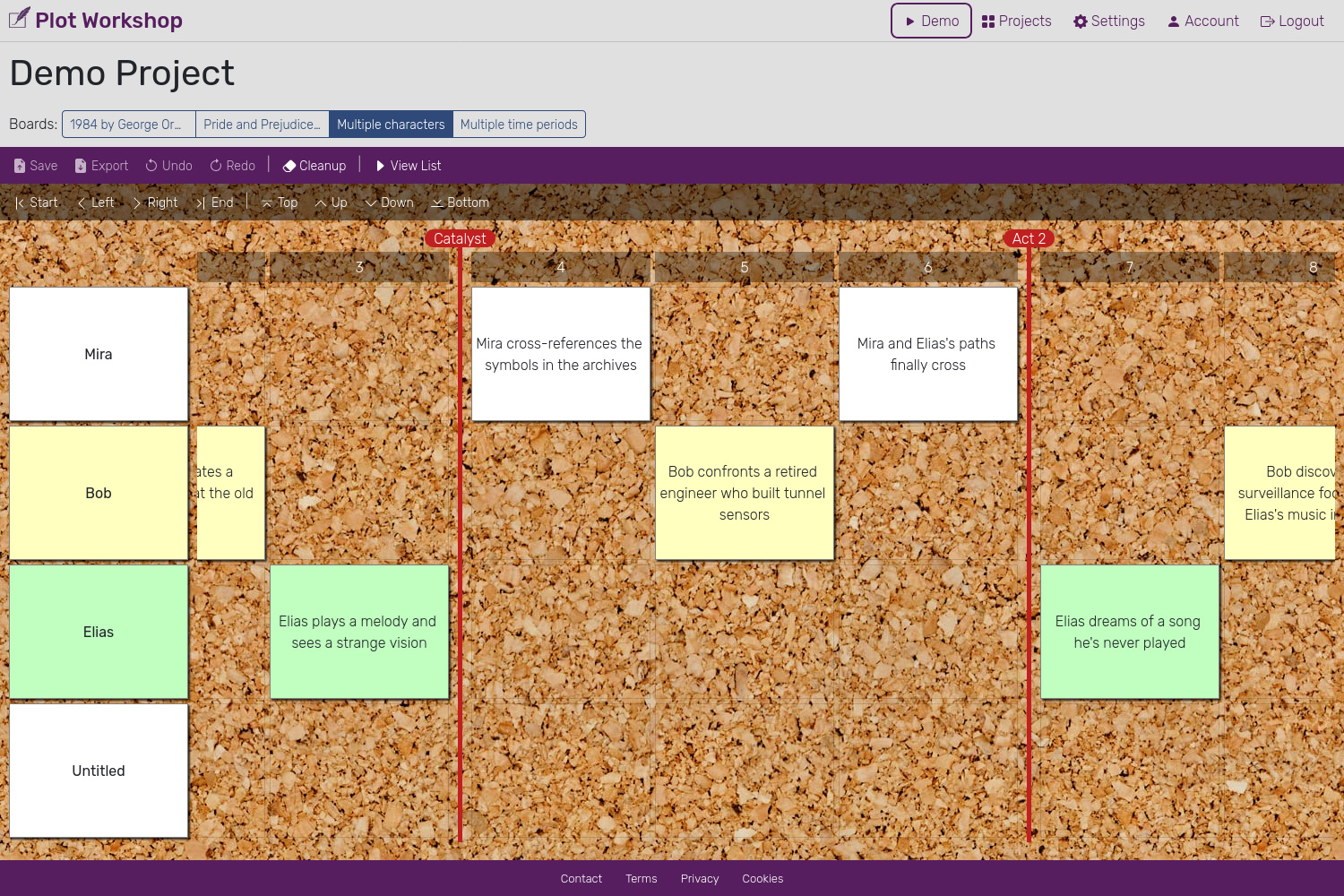Jump to Top of board
1344x896 pixels.
(280, 202)
